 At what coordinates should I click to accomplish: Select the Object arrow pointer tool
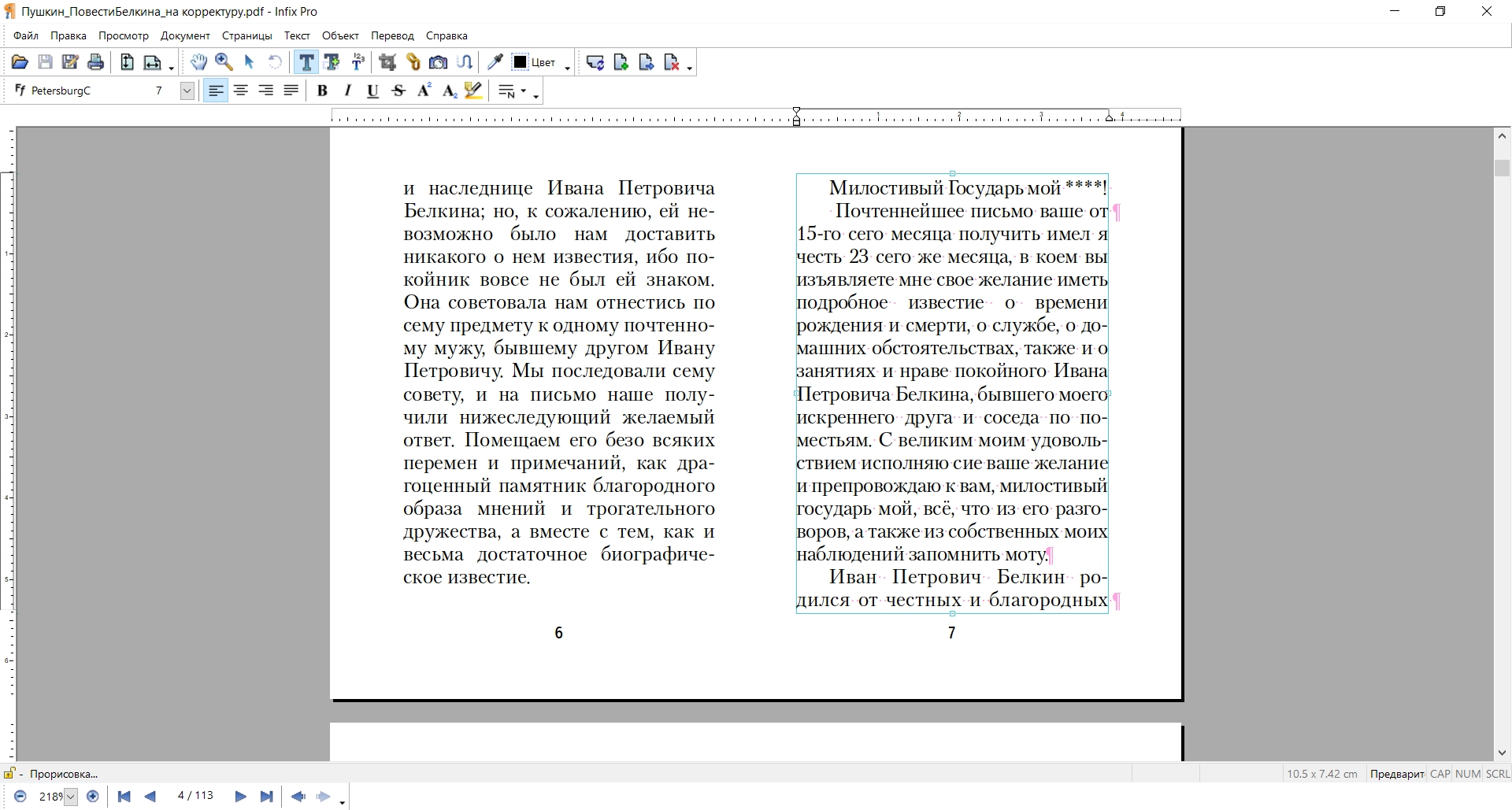250,62
